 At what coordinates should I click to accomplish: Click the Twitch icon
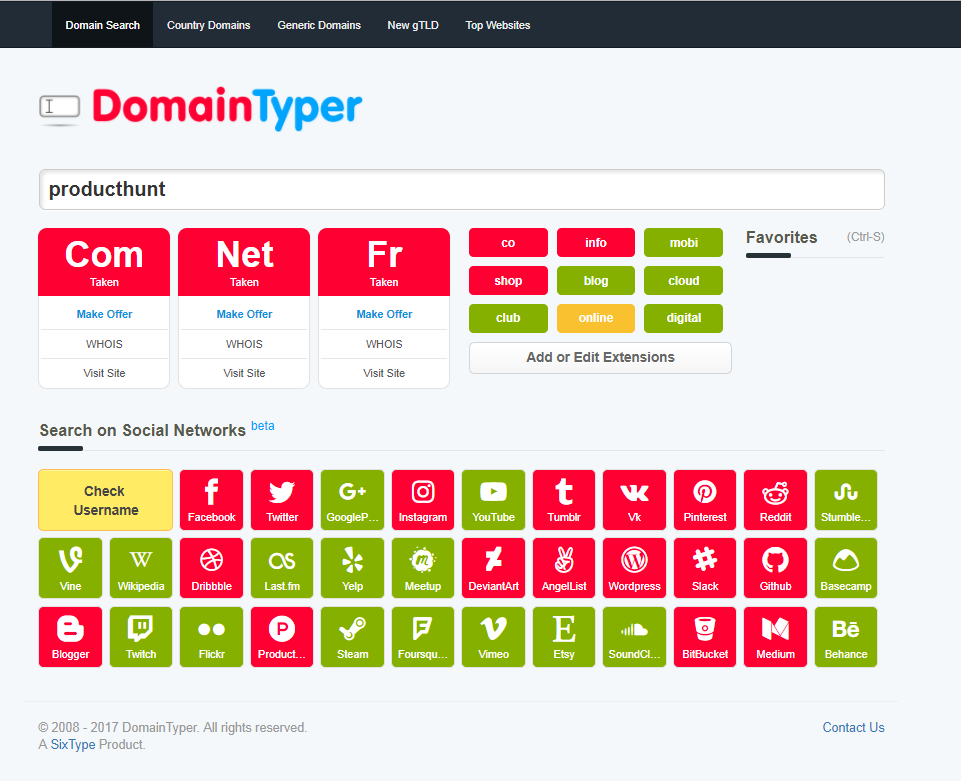(140, 636)
